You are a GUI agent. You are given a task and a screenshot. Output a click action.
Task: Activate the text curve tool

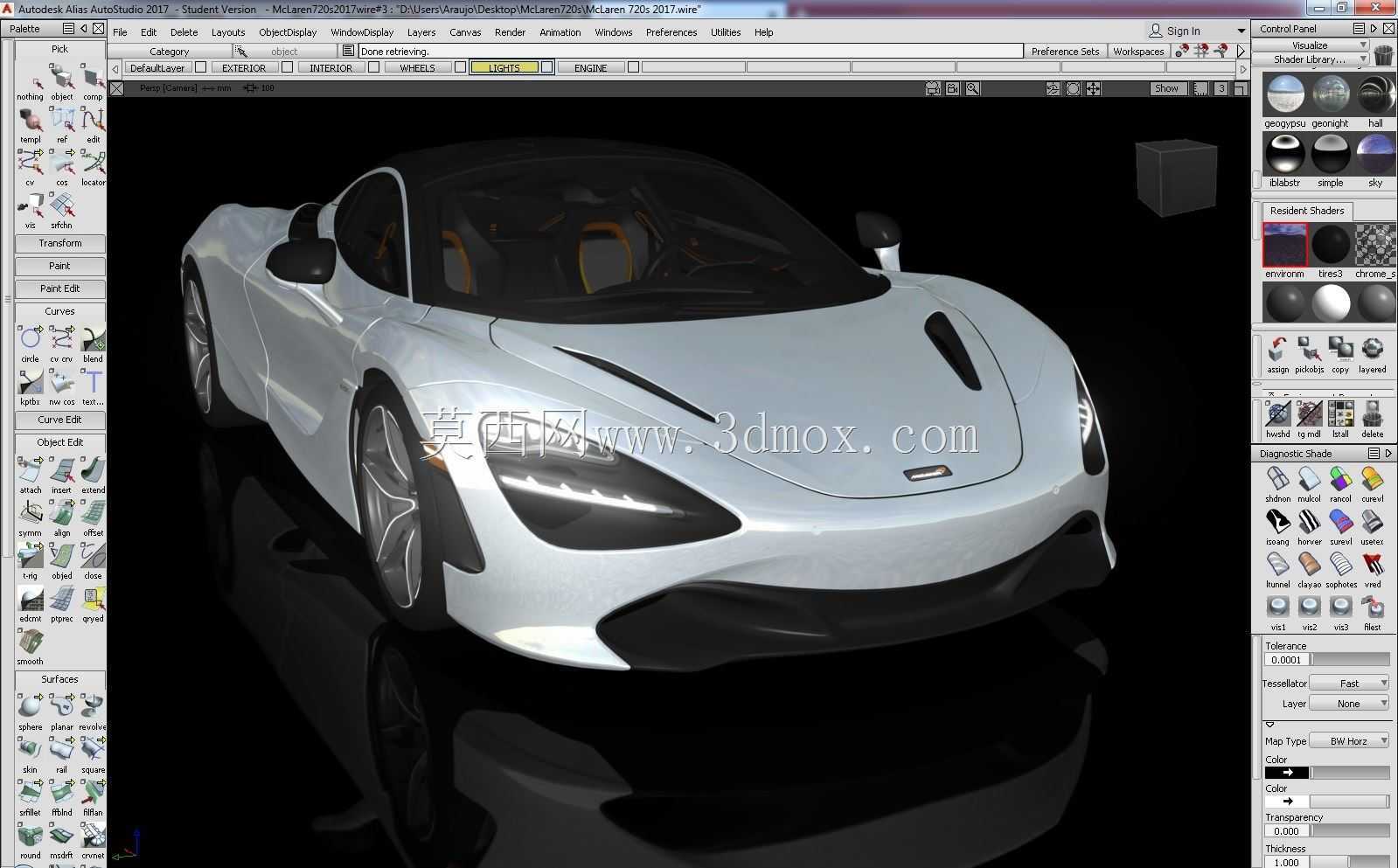click(93, 387)
